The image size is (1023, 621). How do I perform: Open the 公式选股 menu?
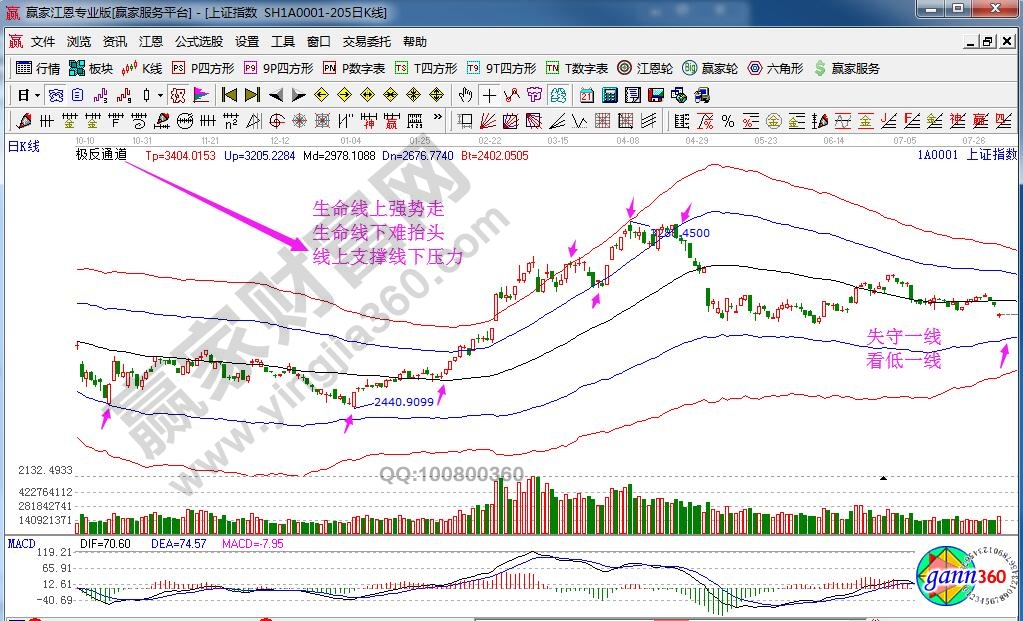tap(198, 42)
